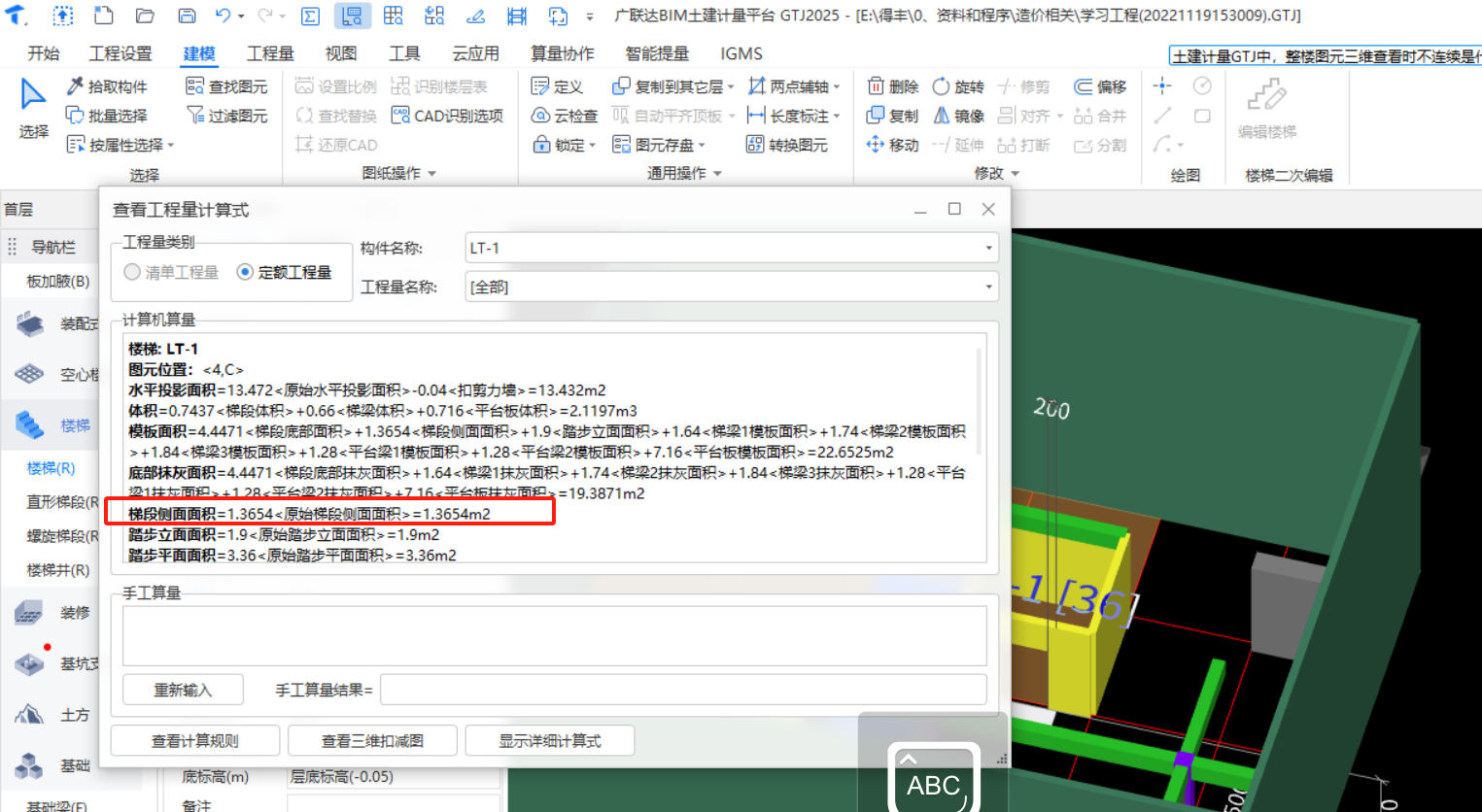This screenshot has height=812, width=1482.
Task: Select the 镜像 mirror tool
Action: pyautogui.click(x=958, y=116)
